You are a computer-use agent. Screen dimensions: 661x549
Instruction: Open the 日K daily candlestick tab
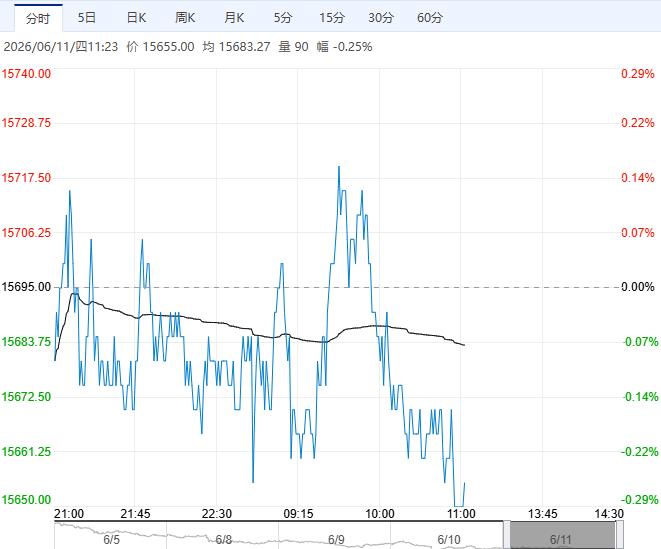(x=136, y=18)
